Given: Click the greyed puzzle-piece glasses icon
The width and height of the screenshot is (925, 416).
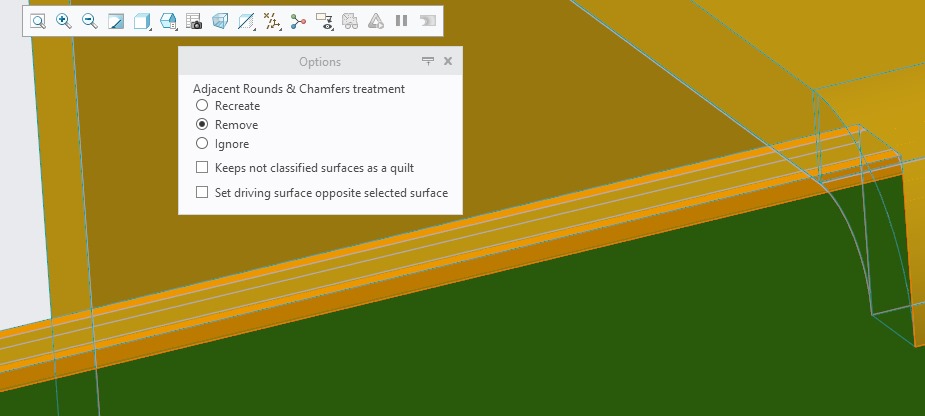Looking at the screenshot, I should click(x=350, y=22).
